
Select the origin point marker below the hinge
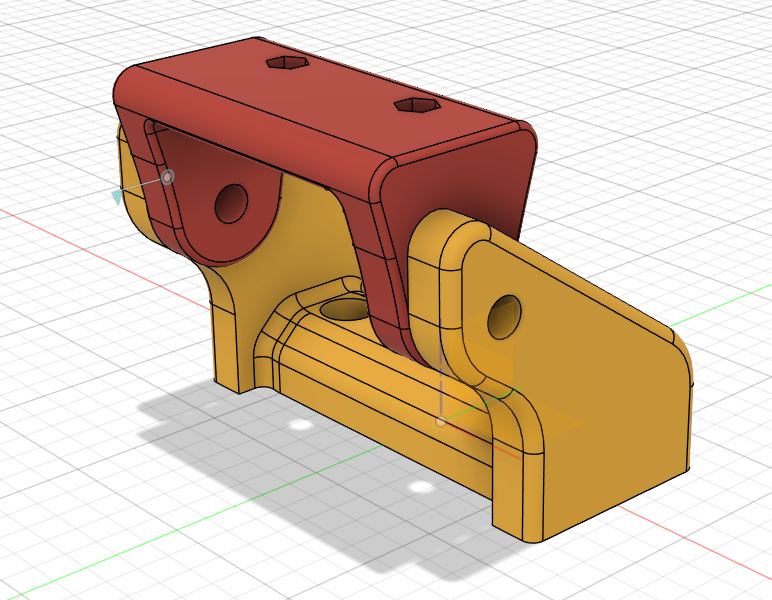click(441, 421)
